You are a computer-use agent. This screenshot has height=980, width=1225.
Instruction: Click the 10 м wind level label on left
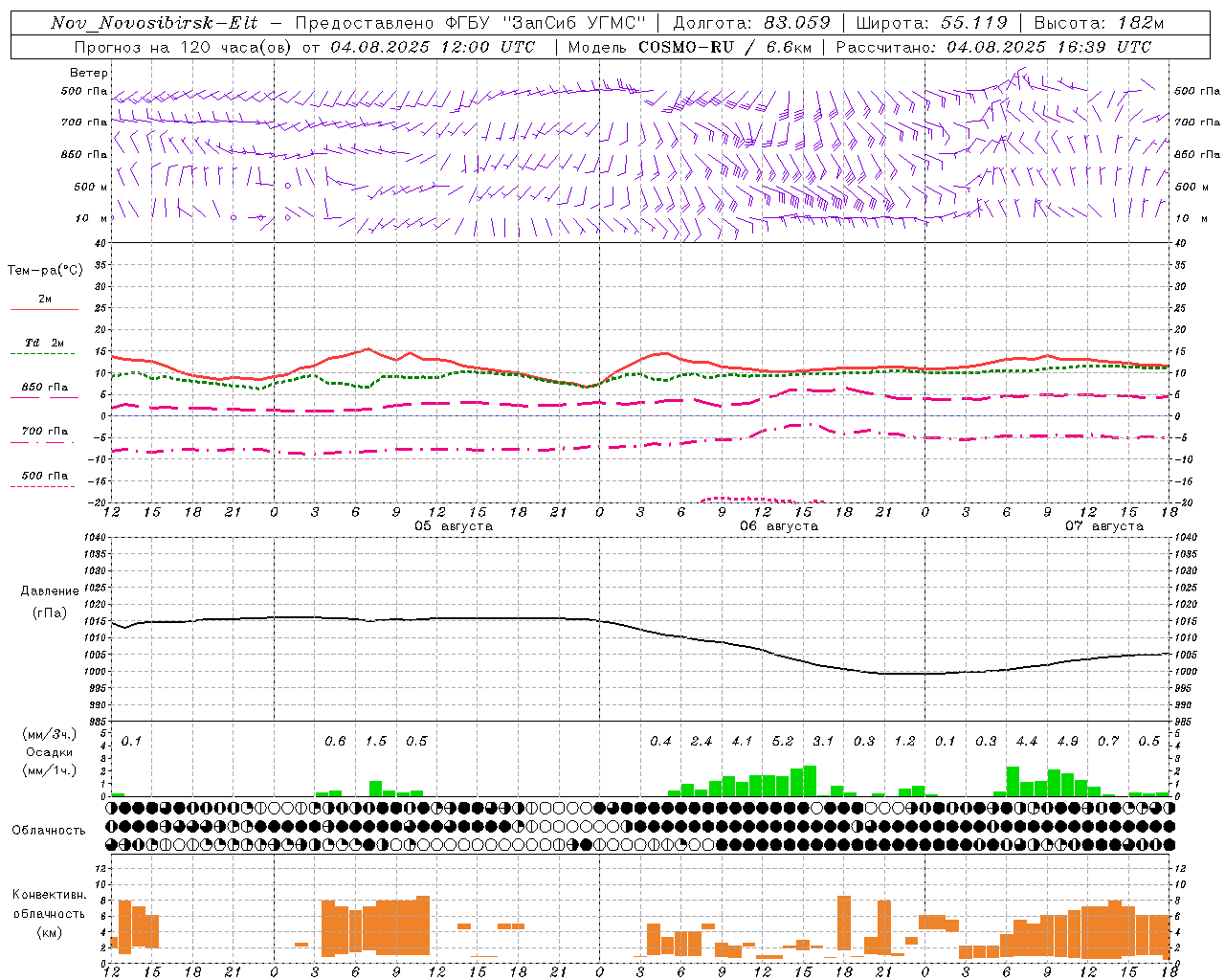tap(91, 218)
